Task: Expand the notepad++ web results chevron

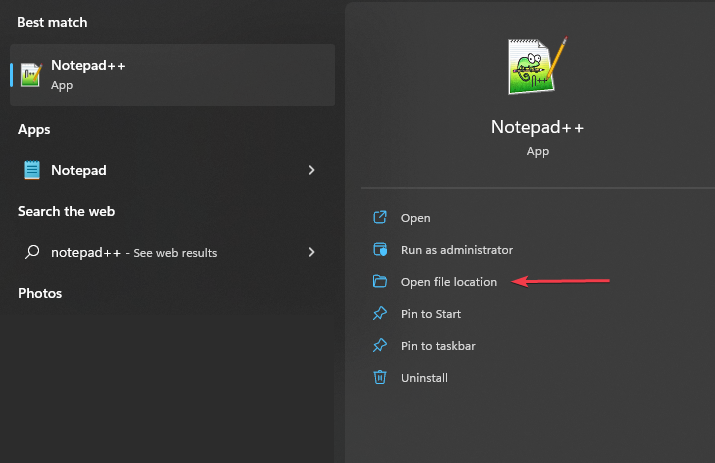Action: point(312,252)
